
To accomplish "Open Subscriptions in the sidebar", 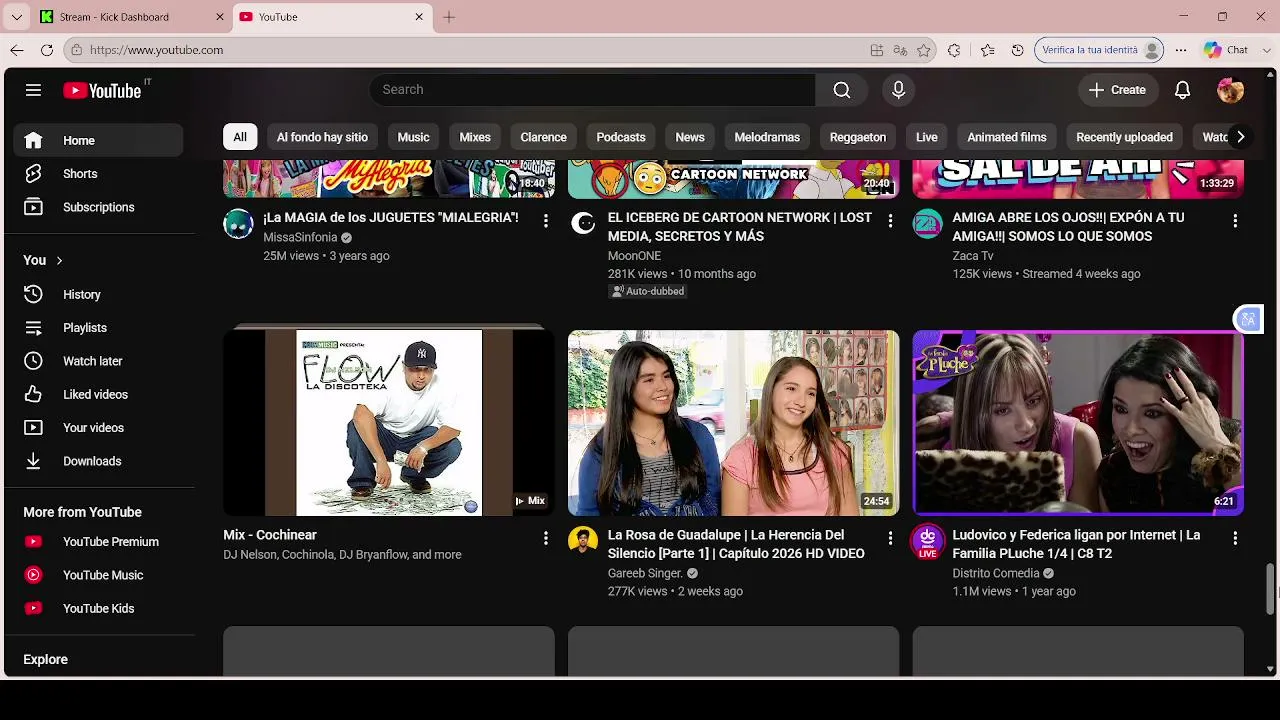I will (x=98, y=207).
